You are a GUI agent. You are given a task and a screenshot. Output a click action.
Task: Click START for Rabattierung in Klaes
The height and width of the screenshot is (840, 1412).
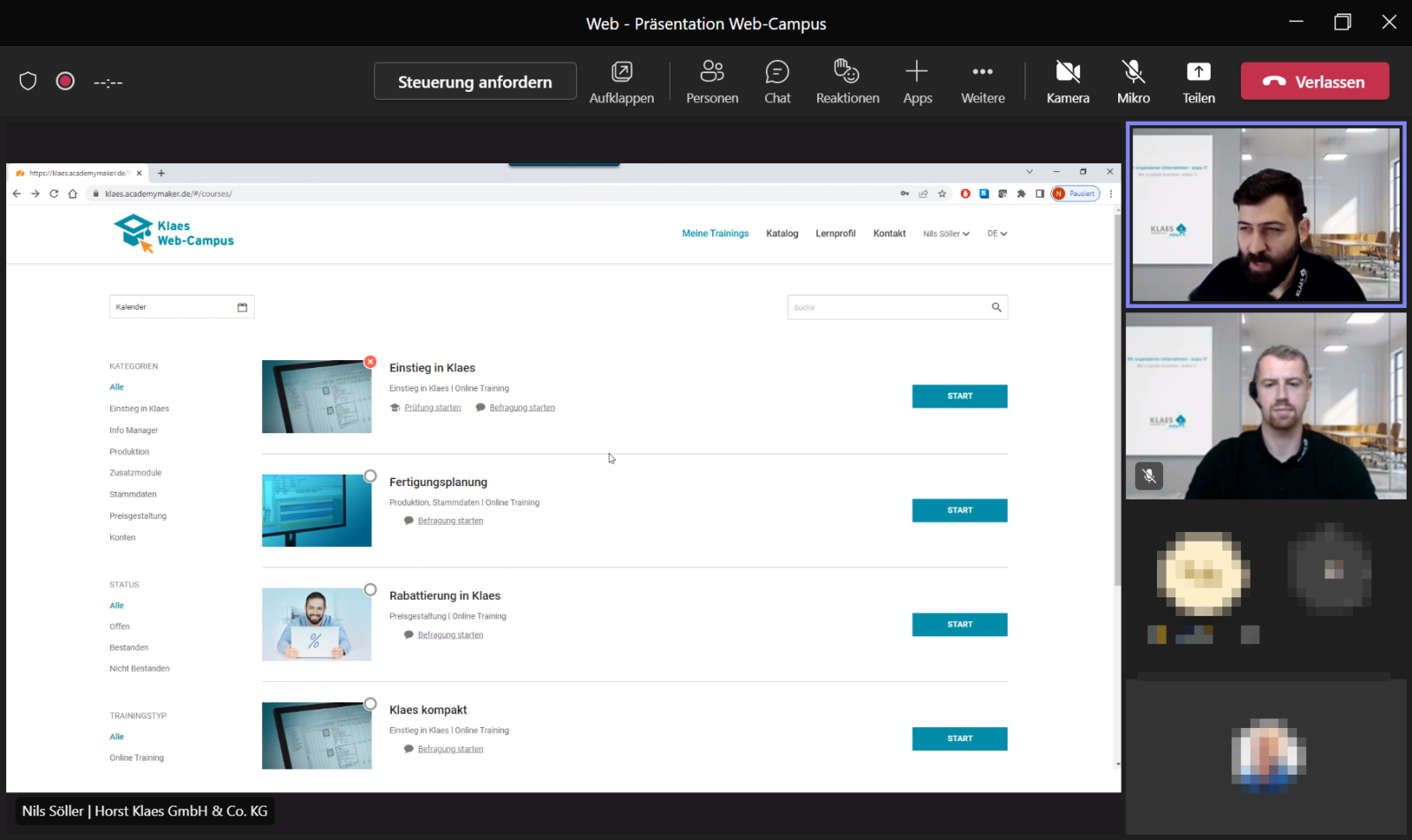(959, 625)
